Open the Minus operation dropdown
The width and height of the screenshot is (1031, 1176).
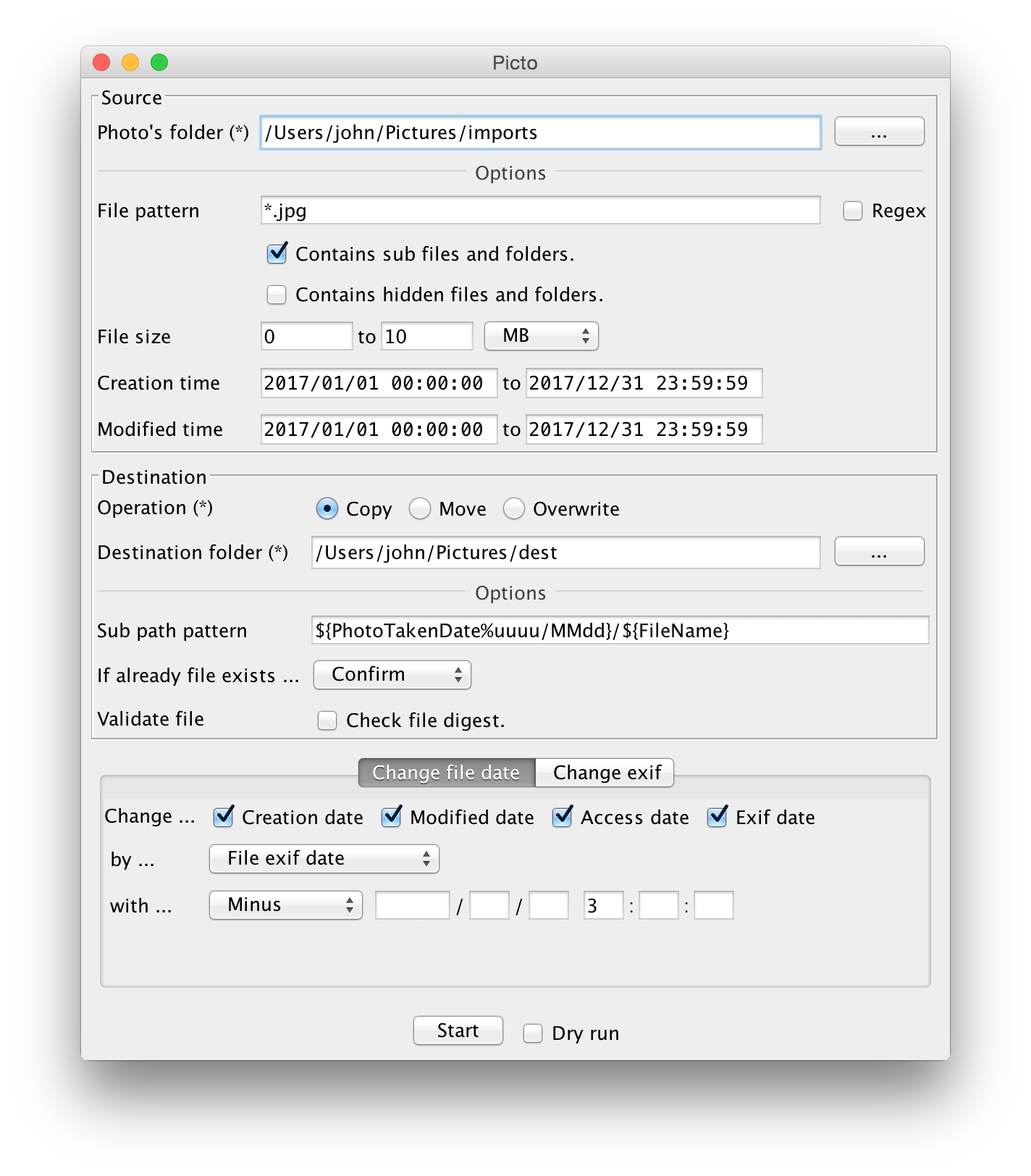tap(286, 905)
